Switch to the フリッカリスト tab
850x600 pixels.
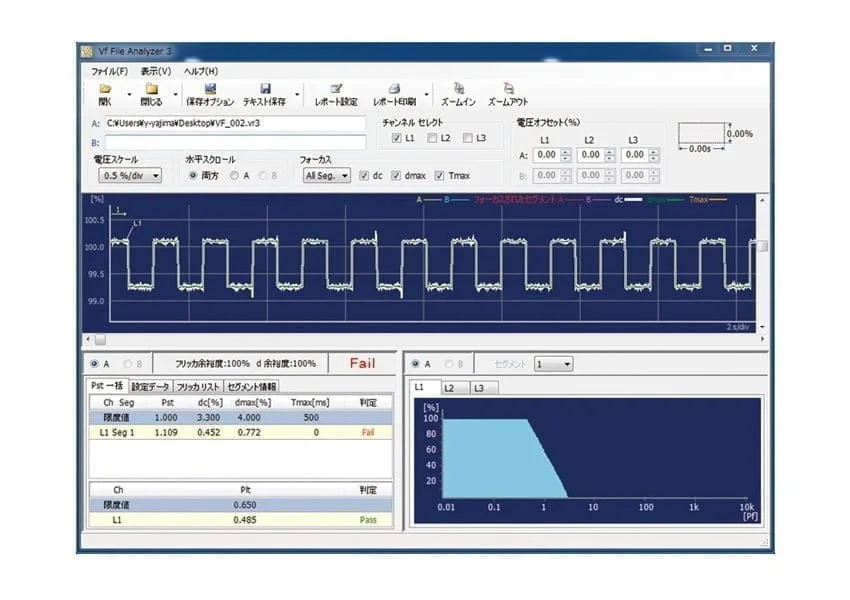(198, 386)
